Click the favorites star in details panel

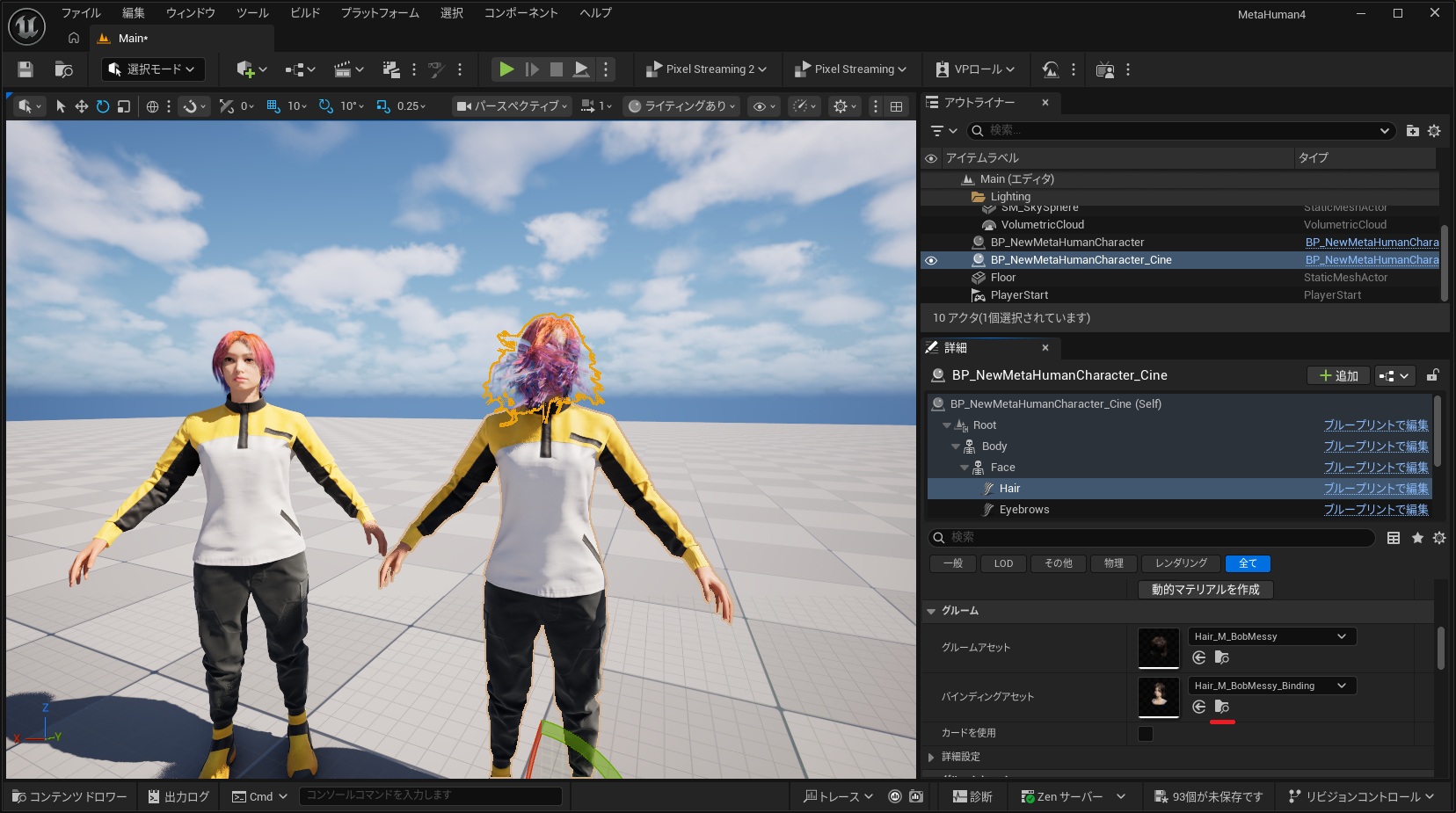click(x=1417, y=538)
